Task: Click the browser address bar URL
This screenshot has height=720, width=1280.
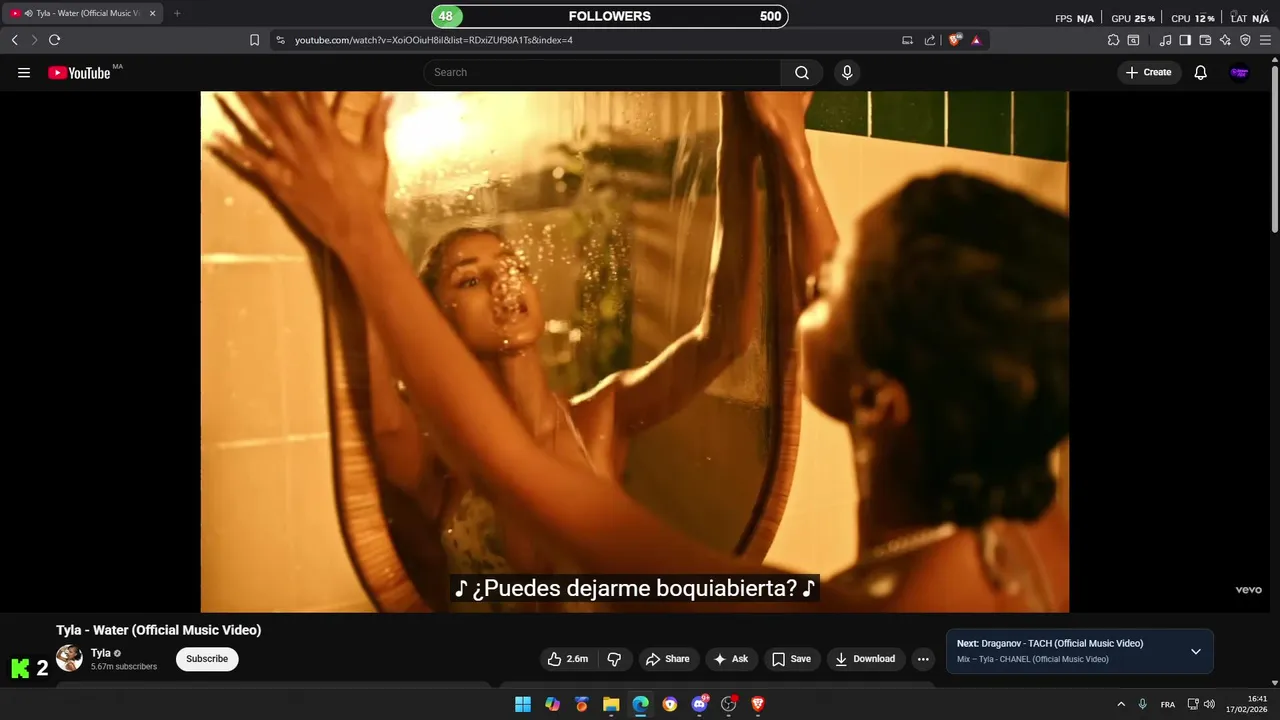Action: click(434, 40)
